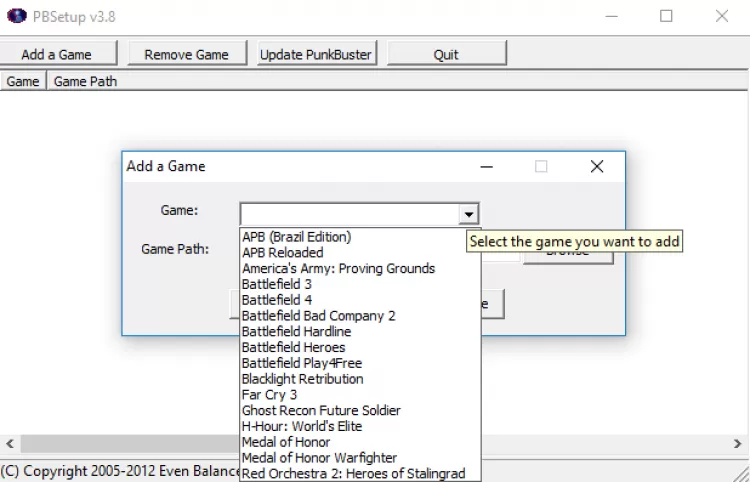Click the horizontal scrollbar right arrow

pos(737,444)
